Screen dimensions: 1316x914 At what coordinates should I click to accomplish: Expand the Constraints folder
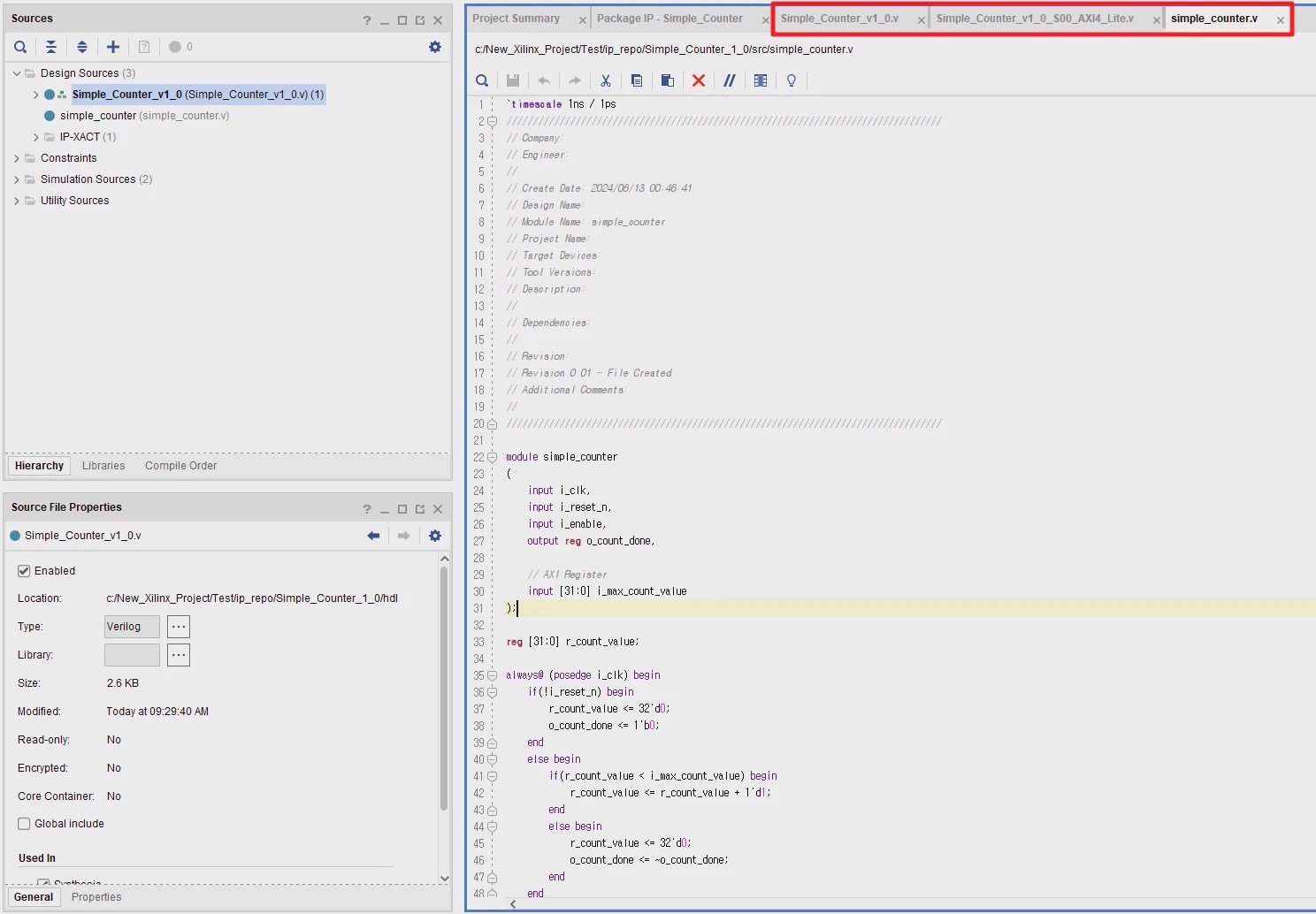pyautogui.click(x=17, y=158)
